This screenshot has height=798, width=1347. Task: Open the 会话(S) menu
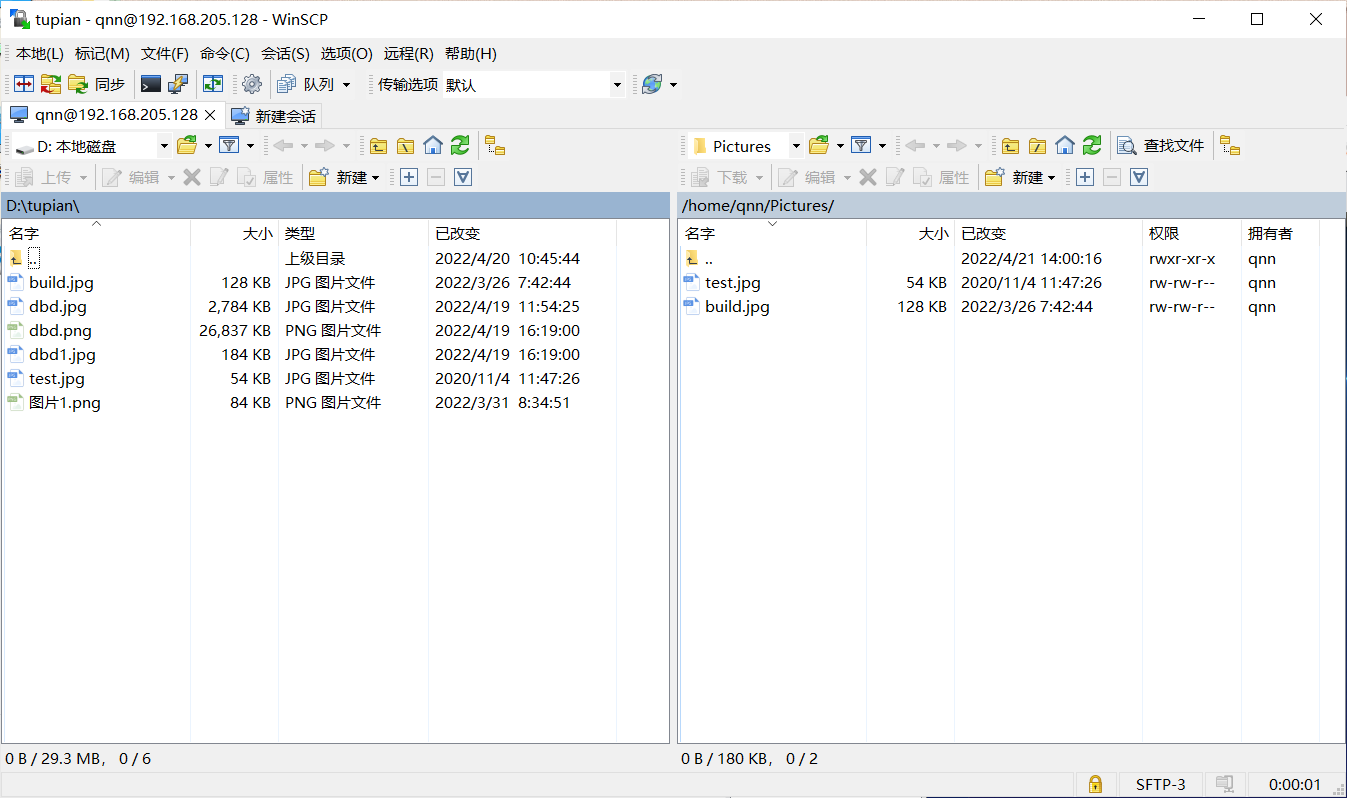285,54
